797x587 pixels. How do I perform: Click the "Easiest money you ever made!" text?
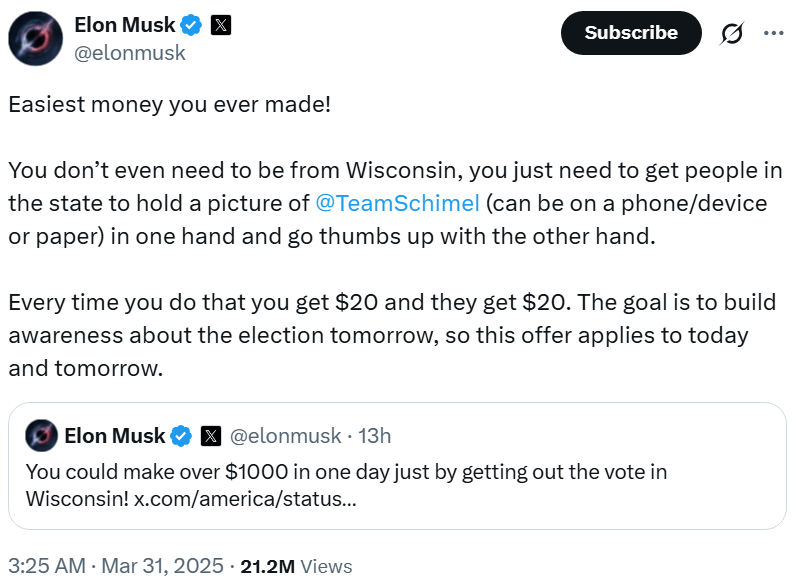point(169,105)
